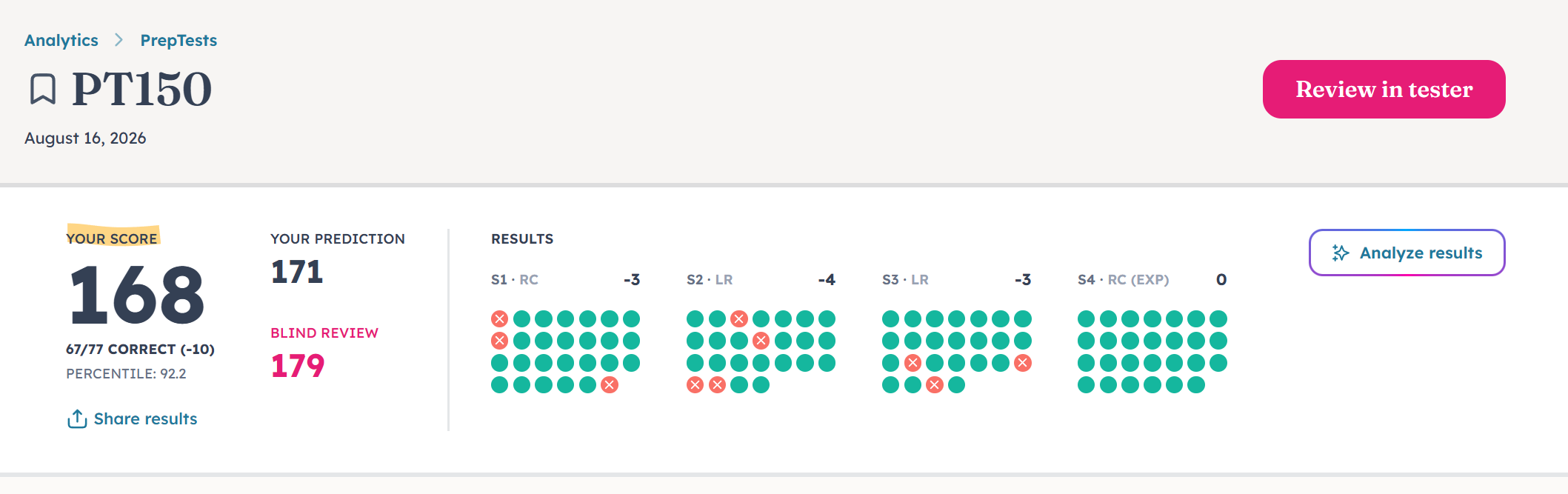This screenshot has height=494, width=1568.
Task: Go to Analytics breadcrumb
Action: click(61, 40)
